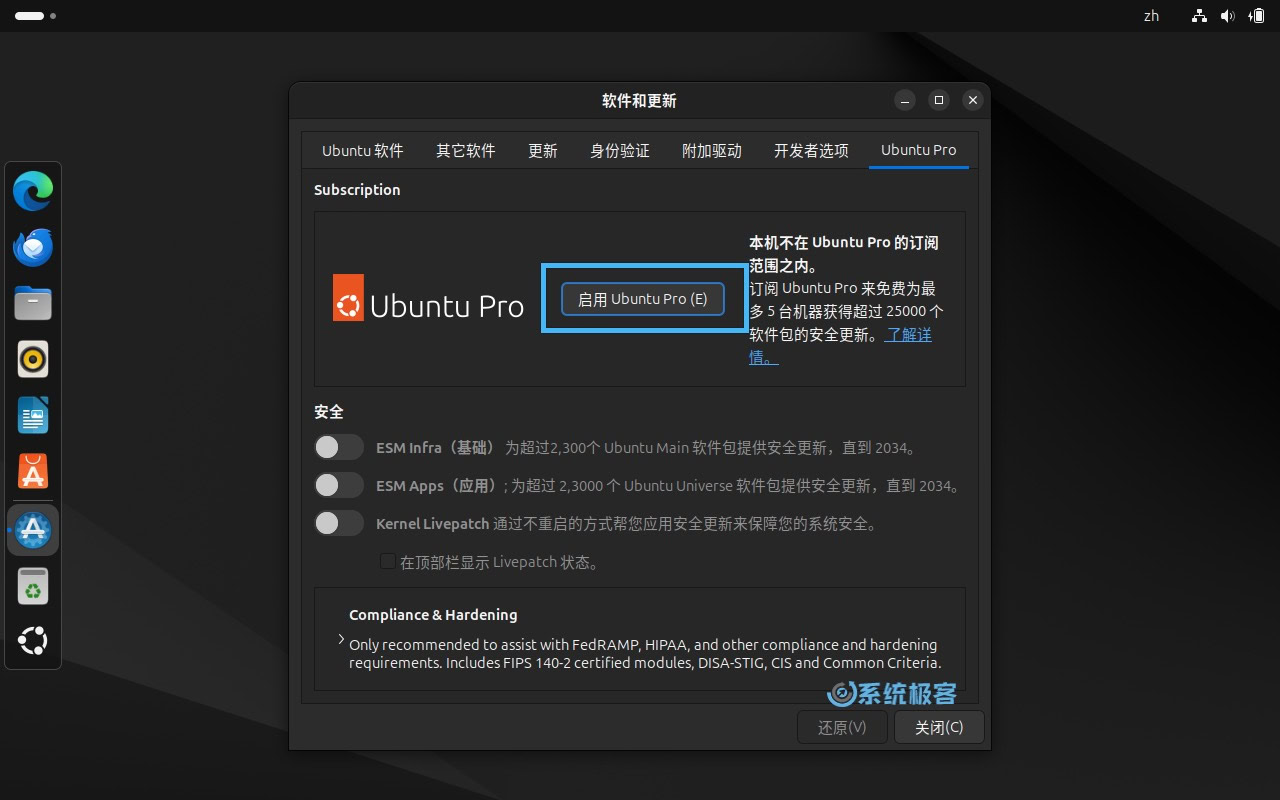Click the Ubuntu Pro logo

pyautogui.click(x=428, y=298)
